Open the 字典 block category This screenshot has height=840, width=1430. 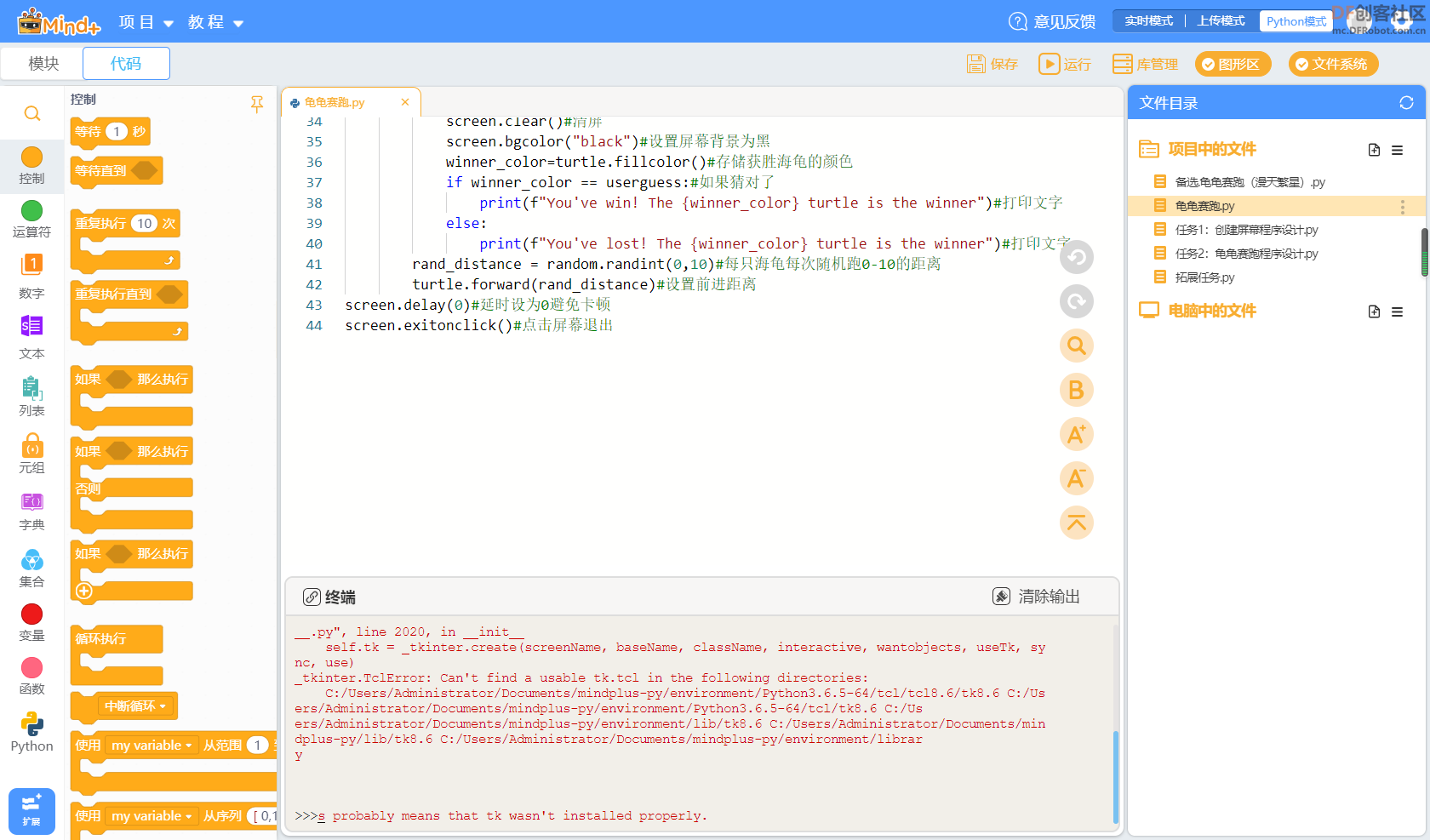pyautogui.click(x=31, y=511)
